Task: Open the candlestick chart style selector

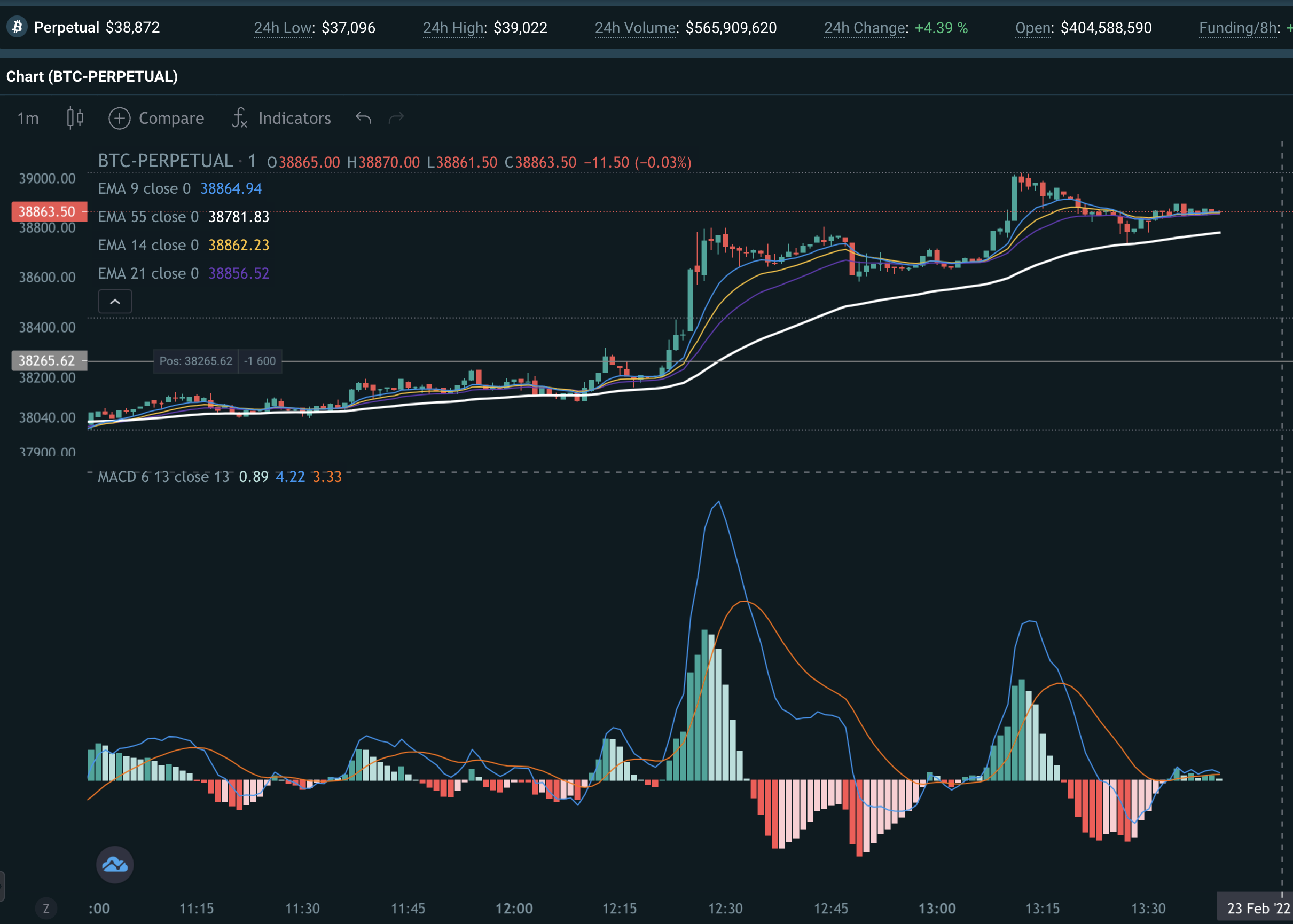Action: tap(75, 118)
